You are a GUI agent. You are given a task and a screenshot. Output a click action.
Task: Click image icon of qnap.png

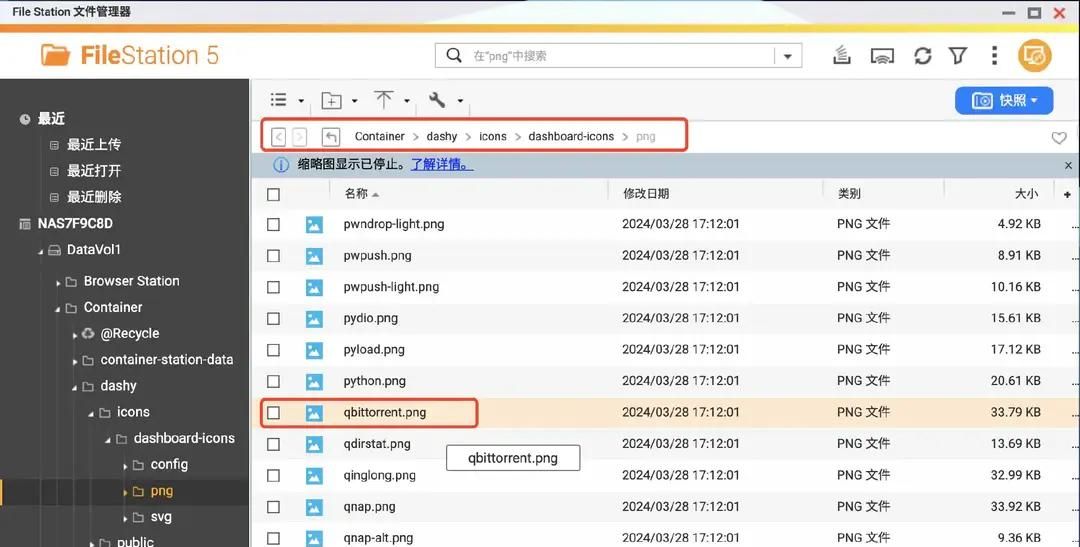coord(314,507)
